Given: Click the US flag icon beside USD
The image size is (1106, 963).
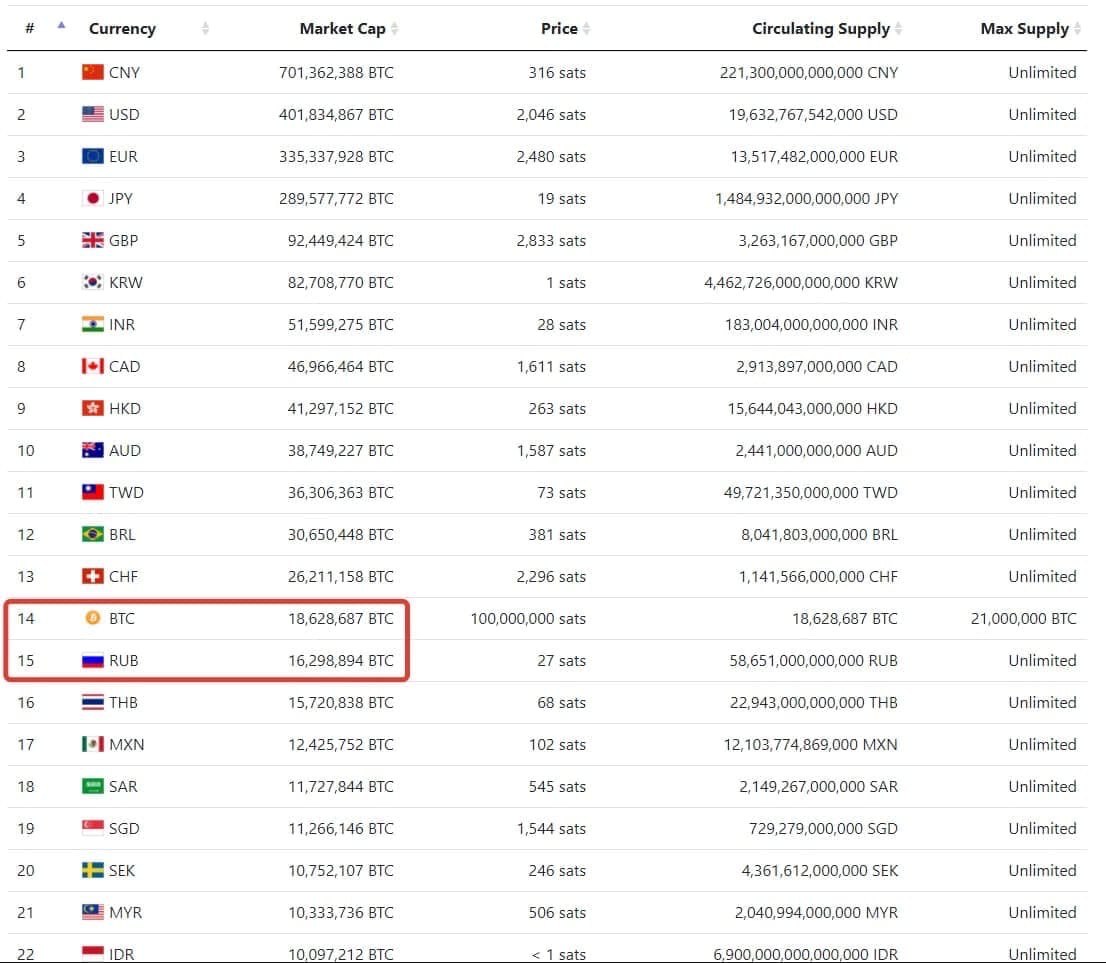Looking at the screenshot, I should point(92,114).
